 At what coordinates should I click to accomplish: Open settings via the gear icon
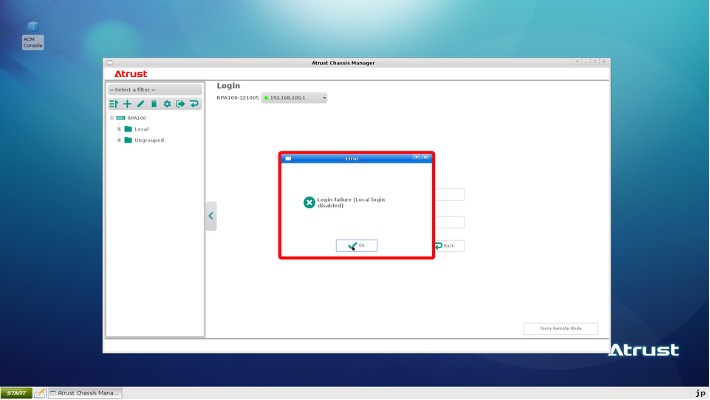(x=167, y=103)
